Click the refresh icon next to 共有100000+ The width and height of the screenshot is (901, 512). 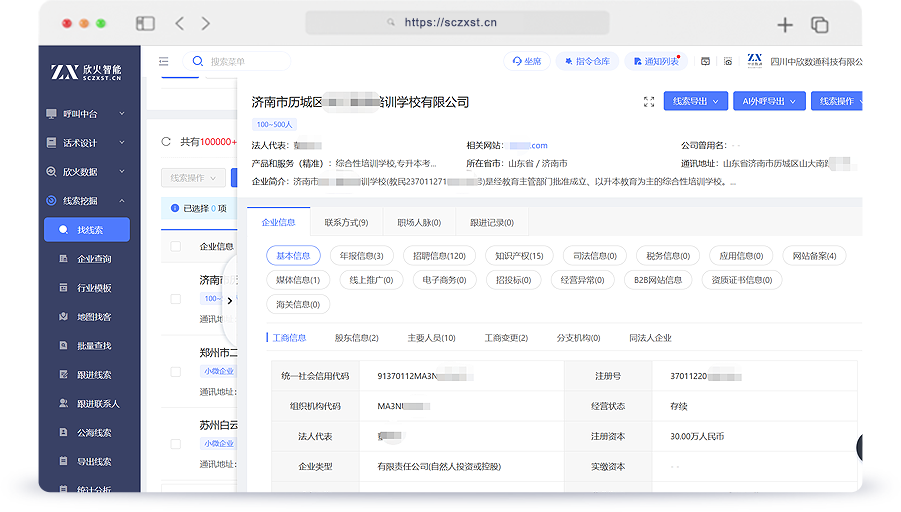[x=166, y=142]
